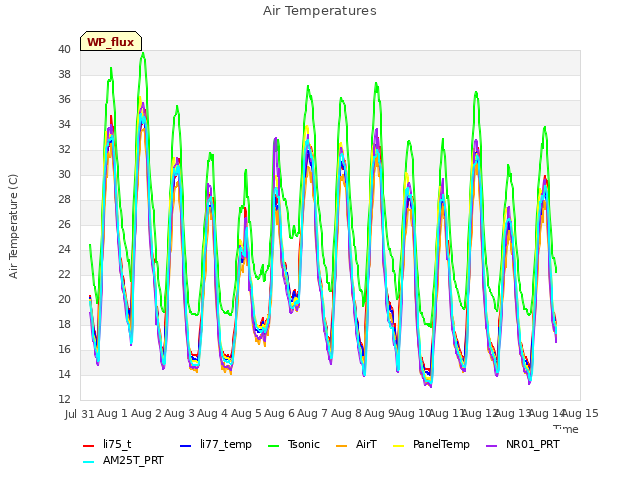This screenshot has width=640, height=480.
Task: Click the WP_flux annotation label
Action: click(111, 42)
